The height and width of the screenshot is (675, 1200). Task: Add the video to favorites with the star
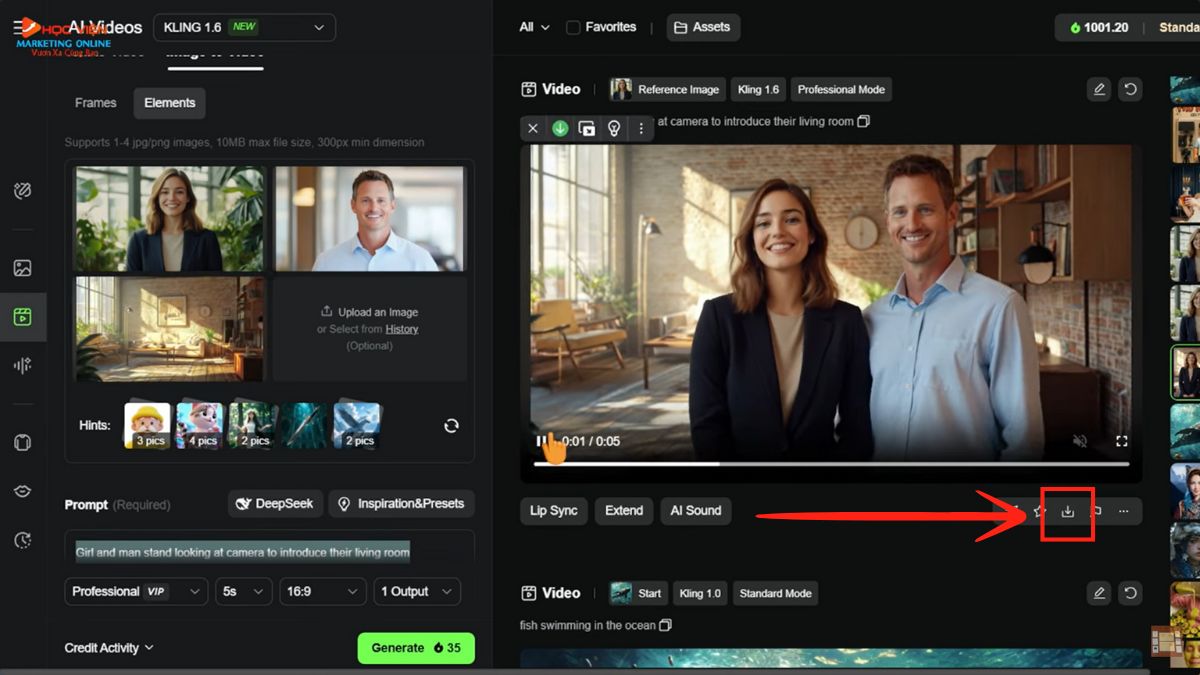click(x=1039, y=511)
